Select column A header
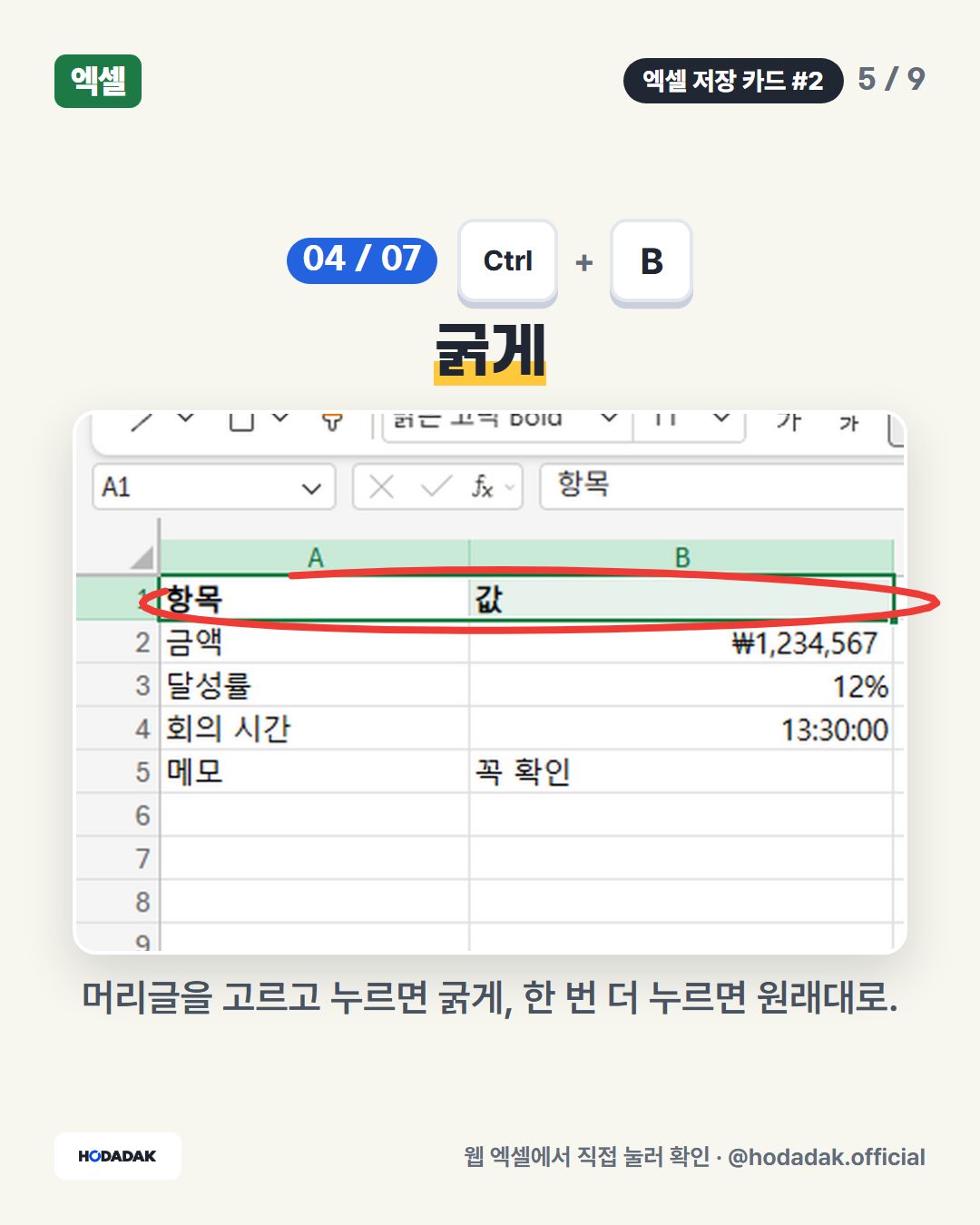Screen dimensions: 980x1225 (x=315, y=557)
